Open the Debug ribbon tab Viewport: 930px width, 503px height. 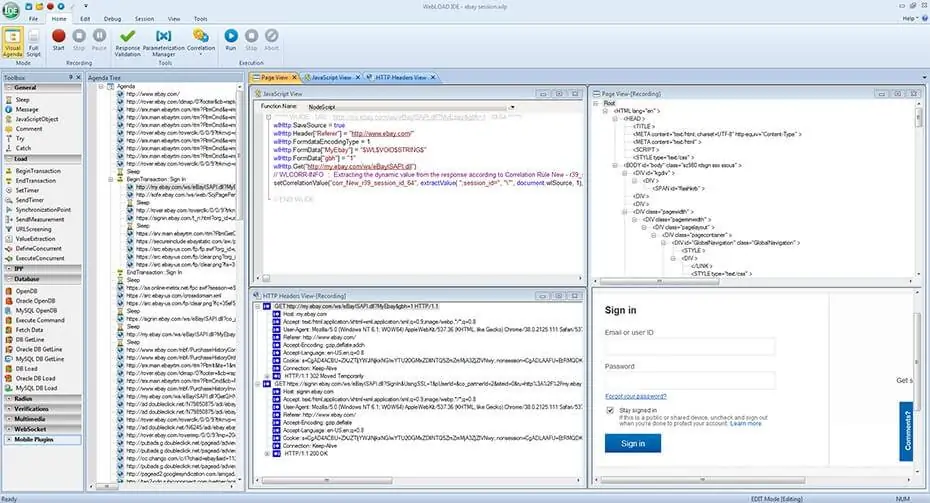pos(112,19)
